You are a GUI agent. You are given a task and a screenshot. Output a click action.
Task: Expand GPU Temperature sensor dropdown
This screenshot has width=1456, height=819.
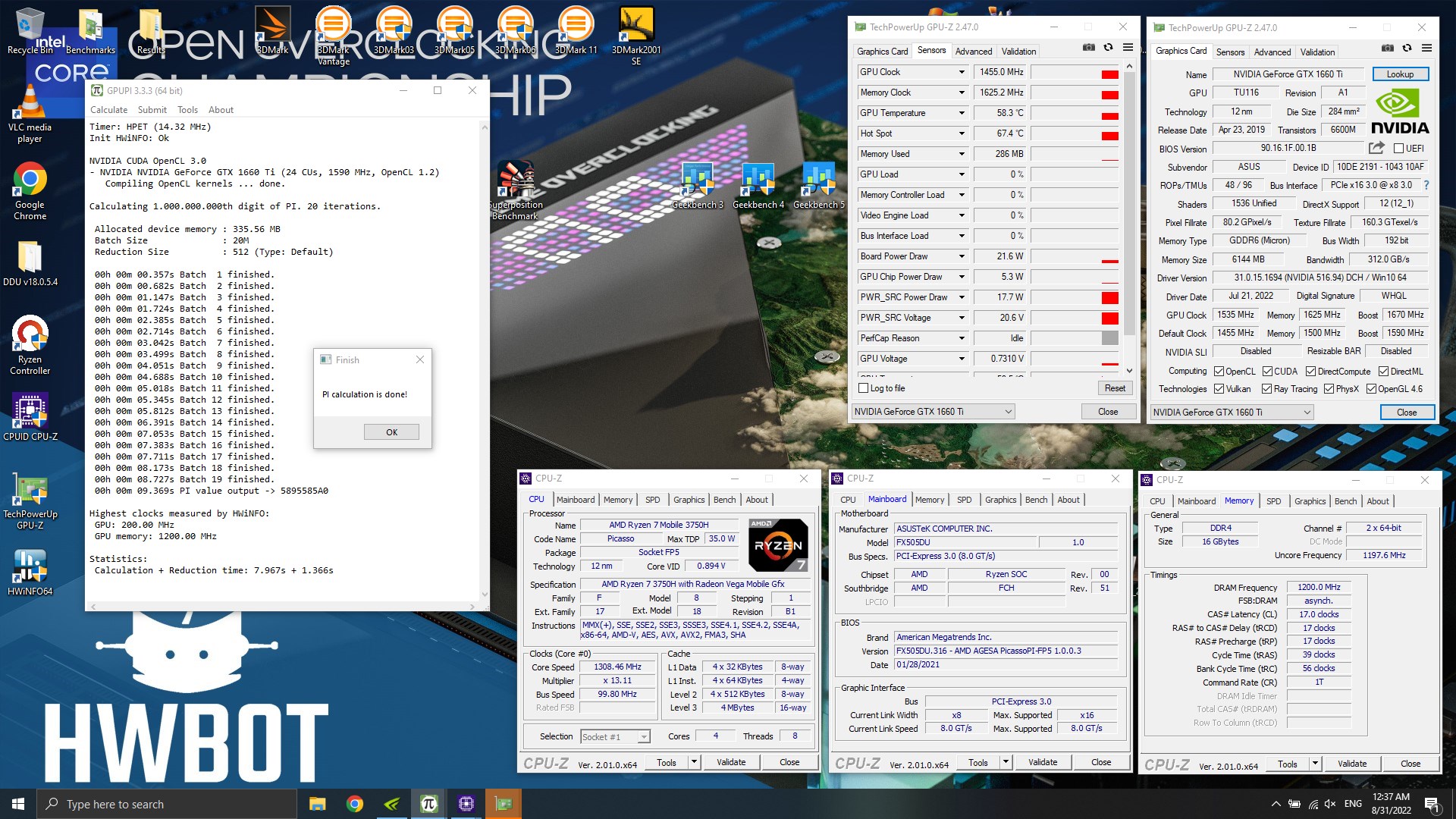(962, 113)
